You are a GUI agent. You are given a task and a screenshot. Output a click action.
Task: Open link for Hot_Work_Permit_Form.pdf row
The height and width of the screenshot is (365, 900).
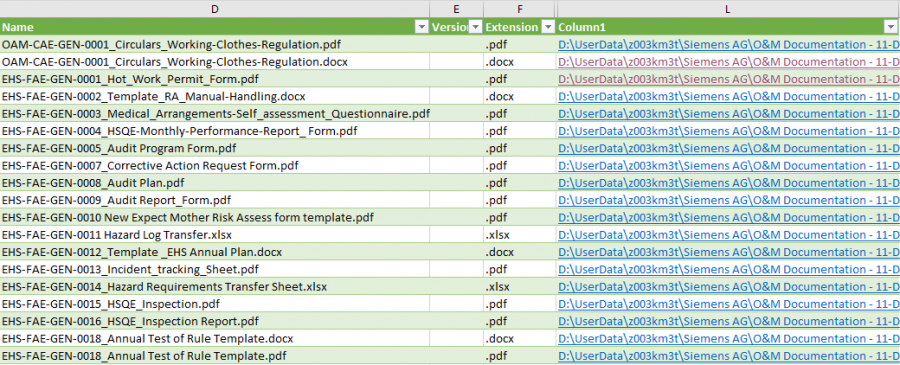[728, 79]
